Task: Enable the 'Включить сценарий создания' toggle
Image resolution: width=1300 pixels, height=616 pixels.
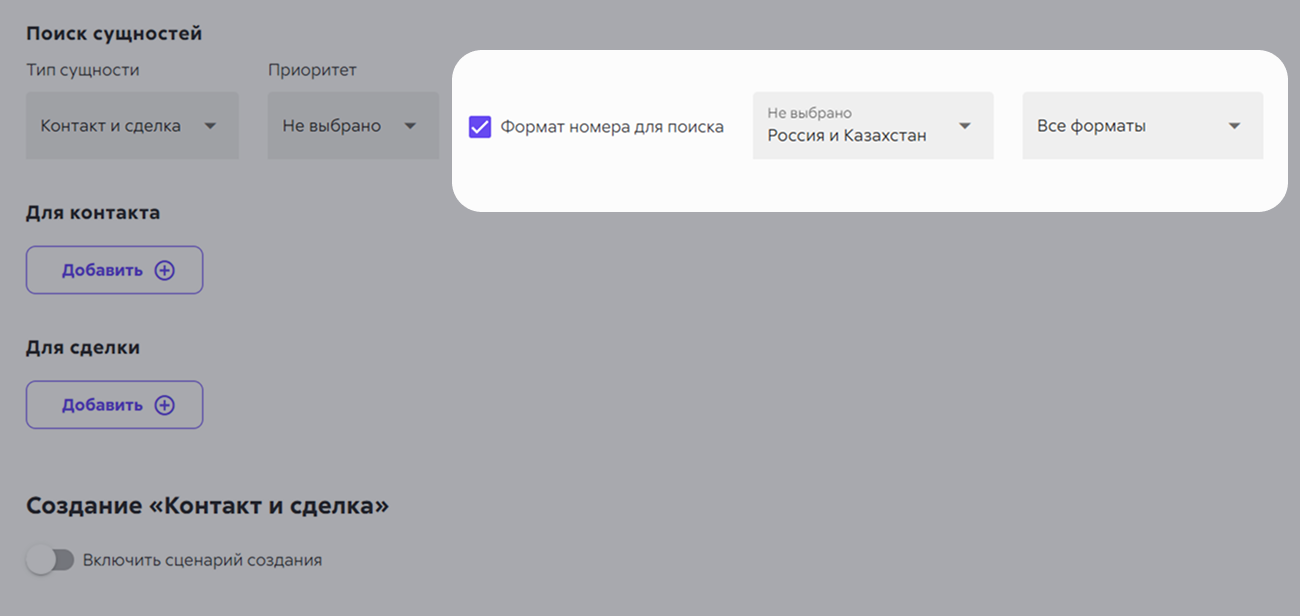Action: point(50,560)
